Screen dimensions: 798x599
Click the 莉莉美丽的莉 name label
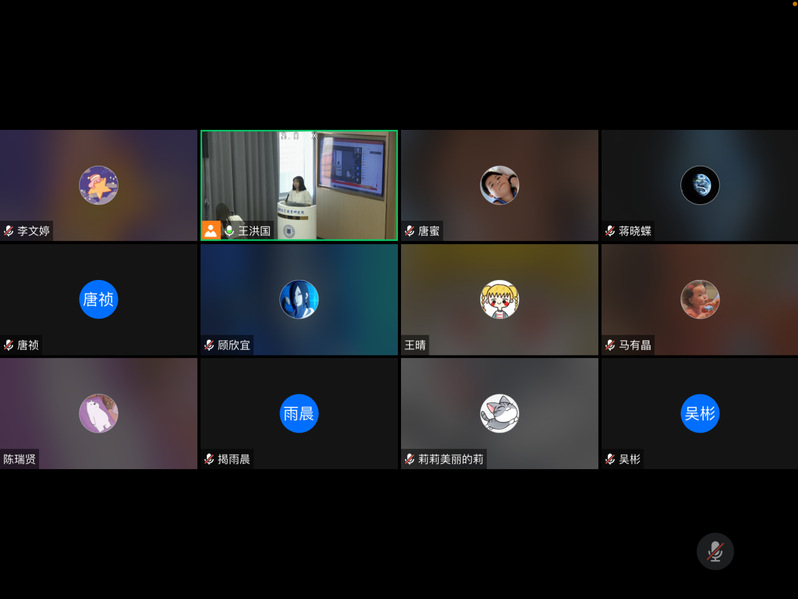pyautogui.click(x=450, y=459)
